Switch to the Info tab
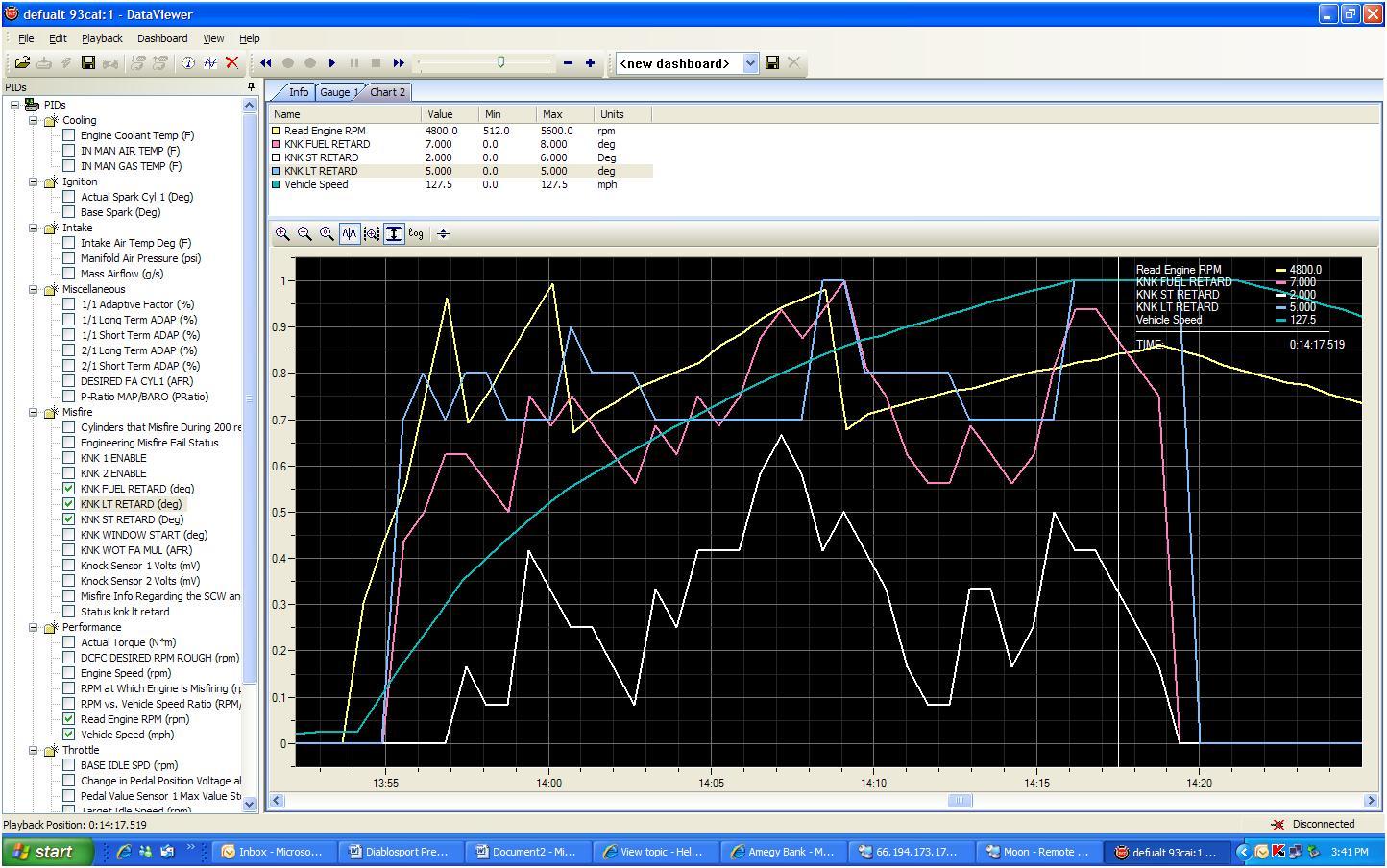 click(x=299, y=92)
